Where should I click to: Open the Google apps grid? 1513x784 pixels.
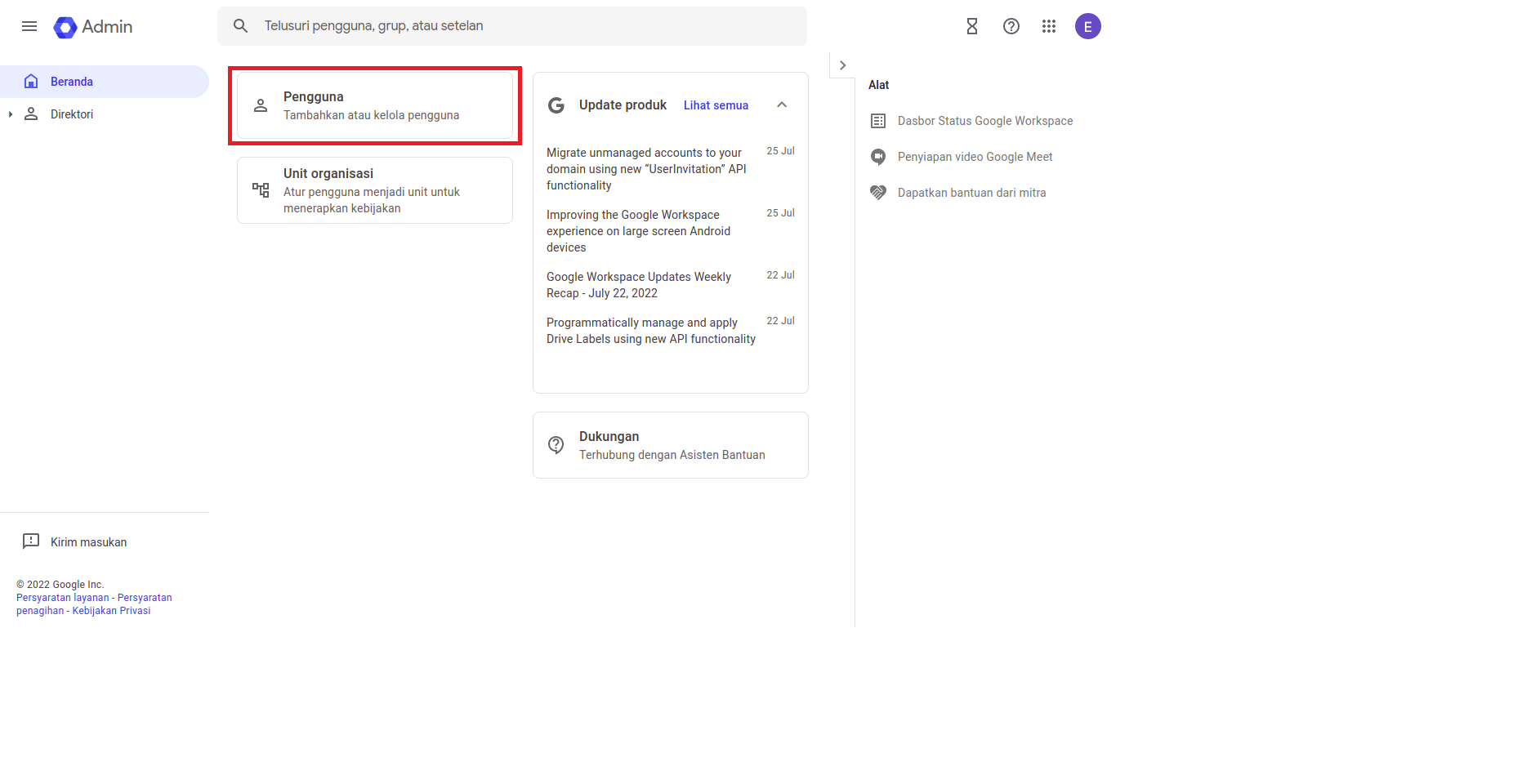pos(1049,26)
